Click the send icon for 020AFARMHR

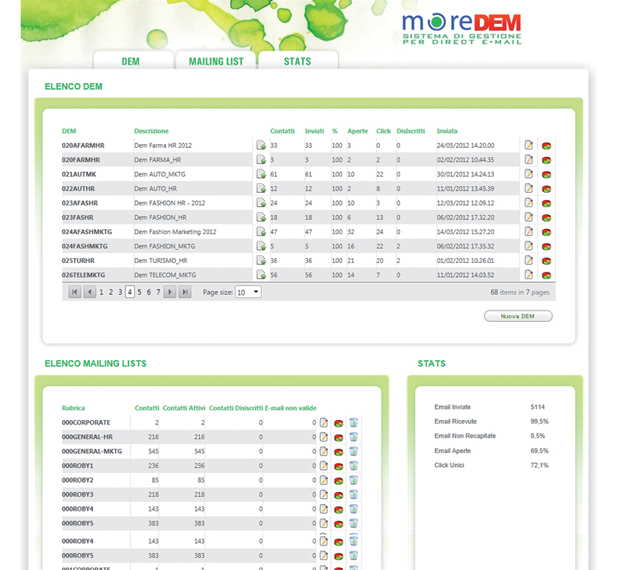click(x=261, y=145)
